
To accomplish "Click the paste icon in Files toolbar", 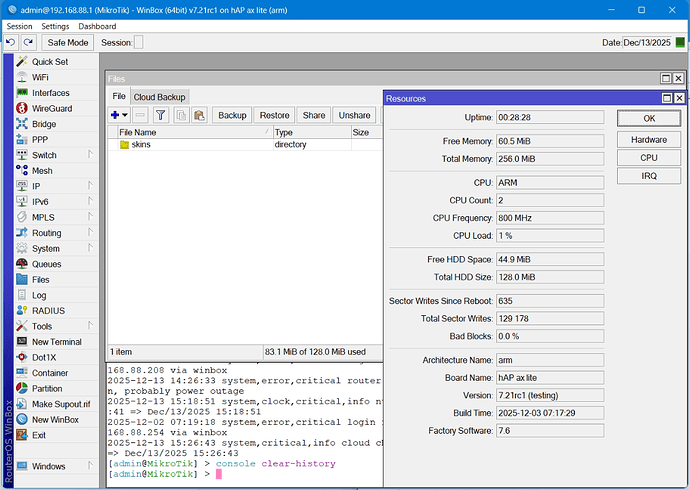I will (x=199, y=115).
